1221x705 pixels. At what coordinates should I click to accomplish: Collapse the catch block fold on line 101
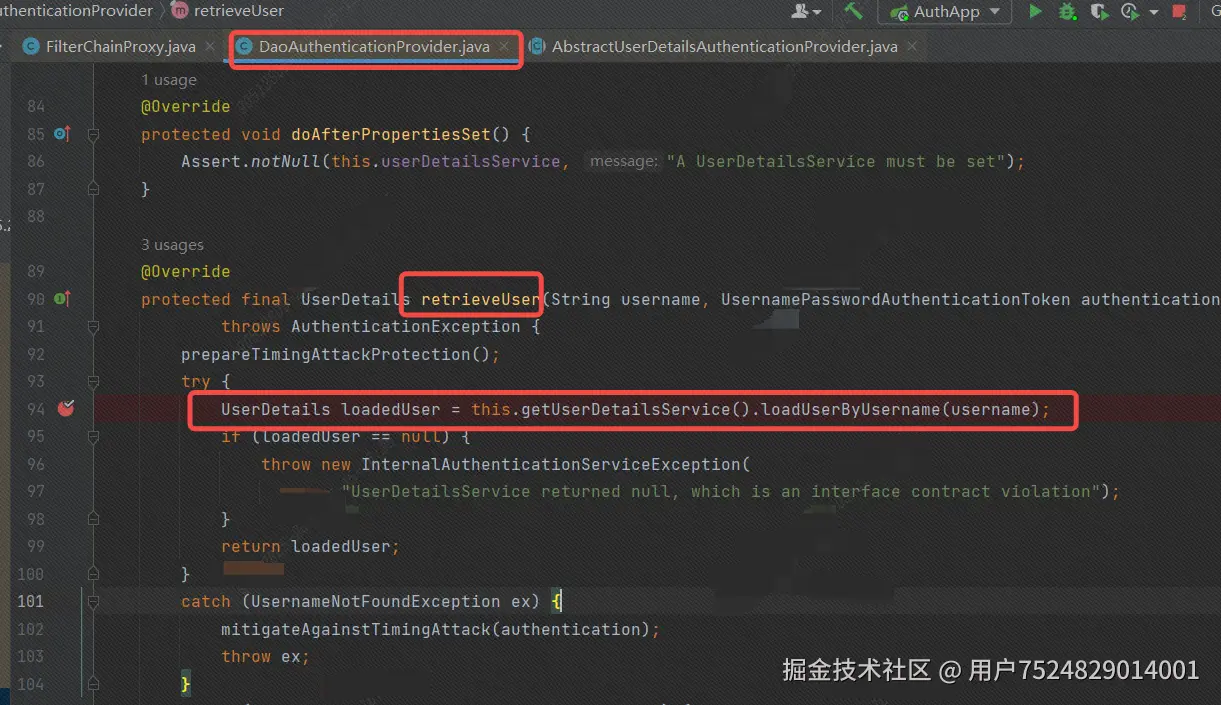point(93,602)
